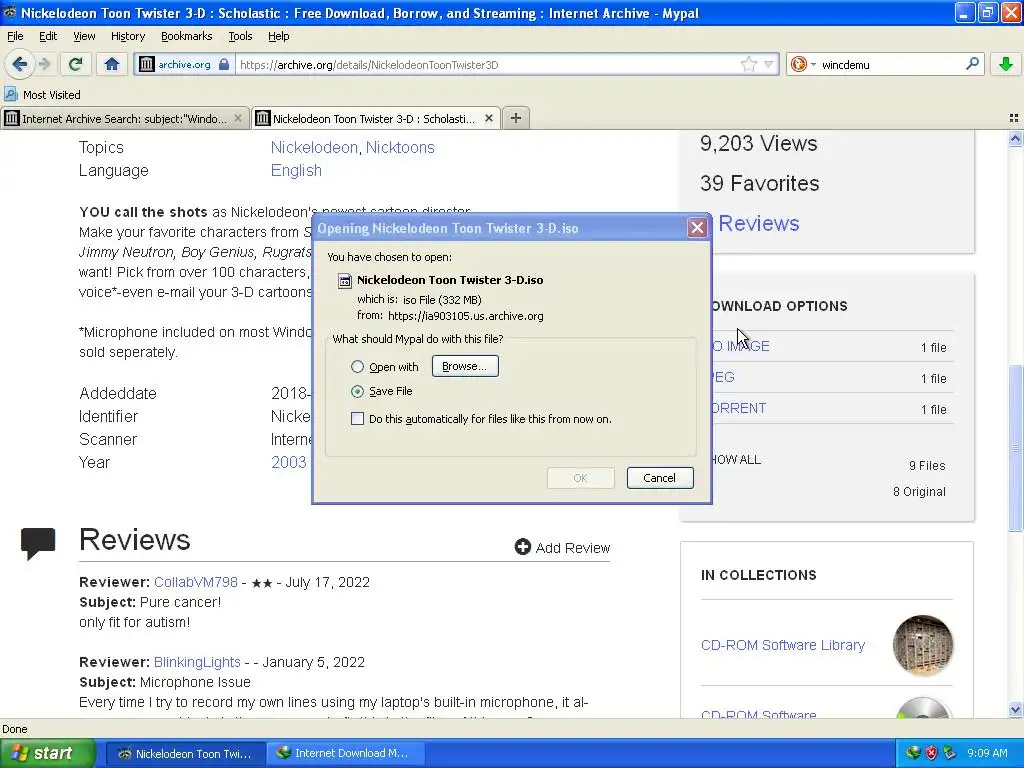1024x768 pixels.
Task: Switch to Internet Download Manager taskbar button
Action: coord(345,753)
